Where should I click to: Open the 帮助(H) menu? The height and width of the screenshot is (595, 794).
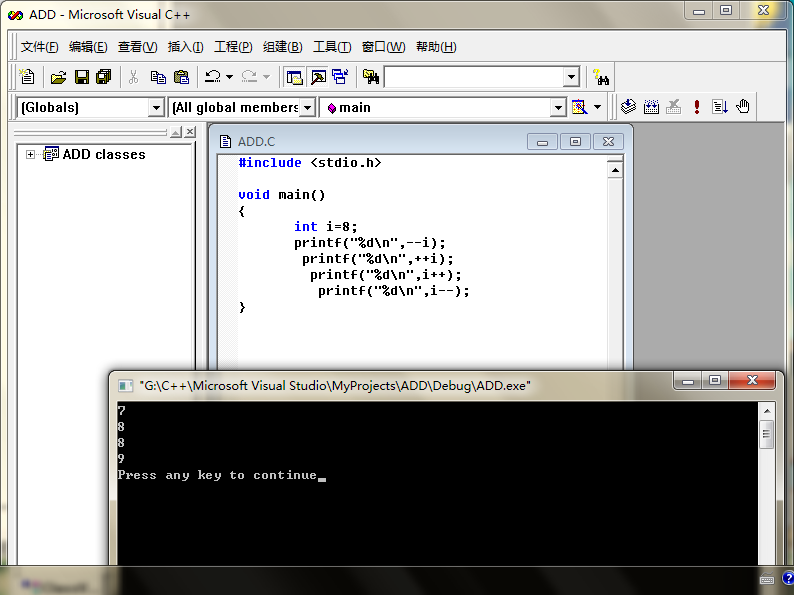(436, 47)
